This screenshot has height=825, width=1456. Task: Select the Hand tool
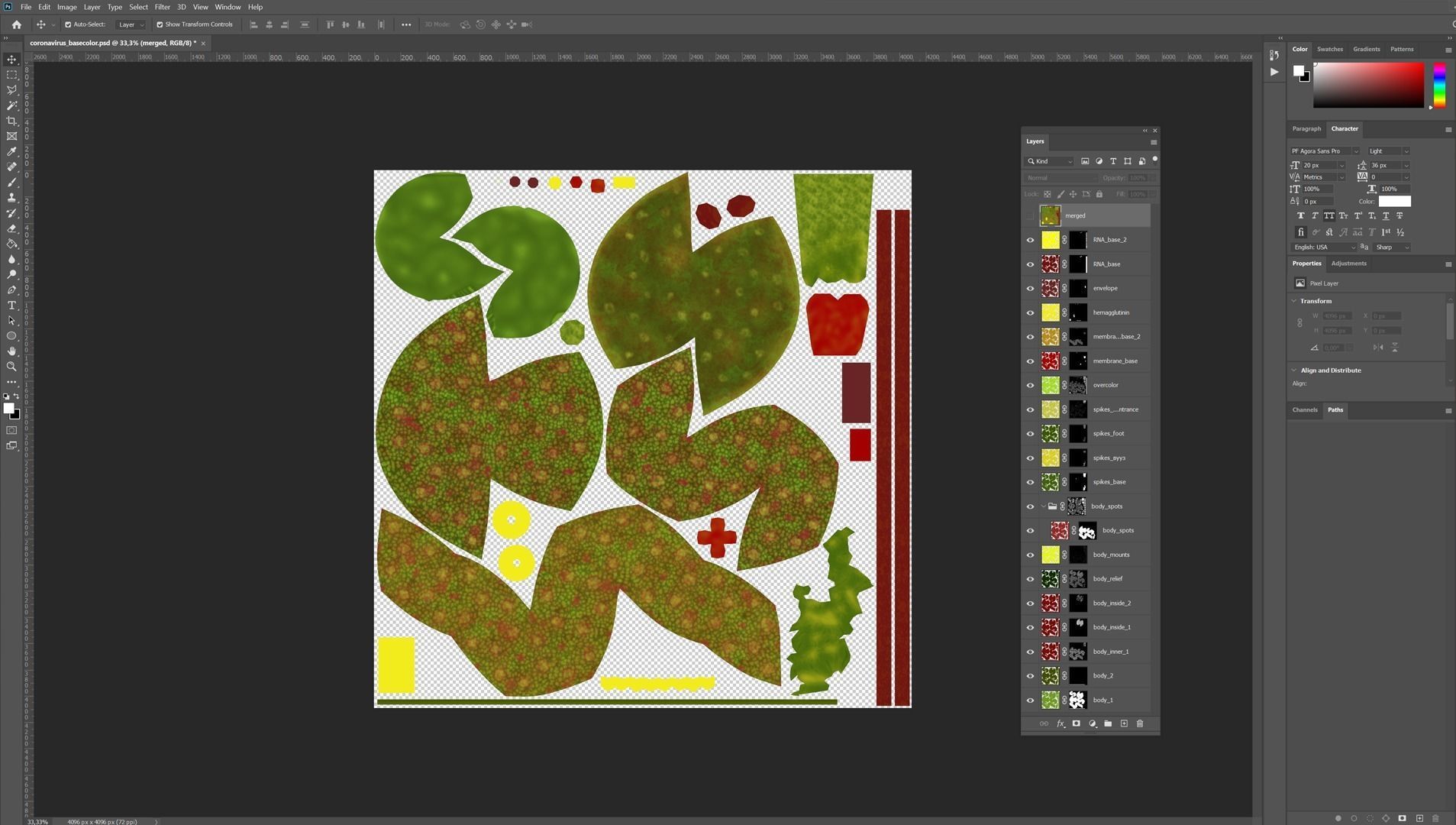(x=11, y=351)
